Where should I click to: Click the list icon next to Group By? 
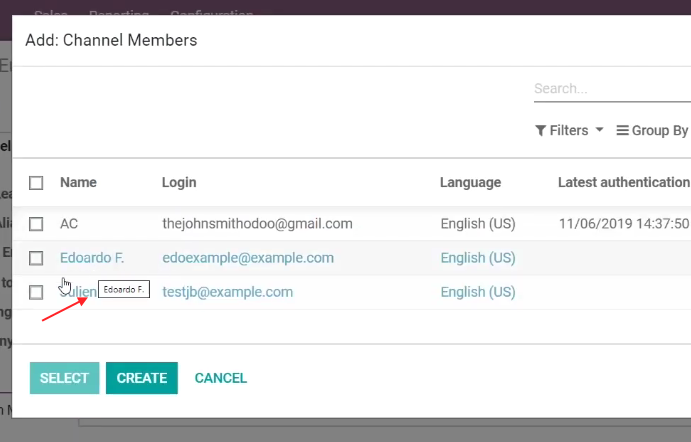click(622, 130)
